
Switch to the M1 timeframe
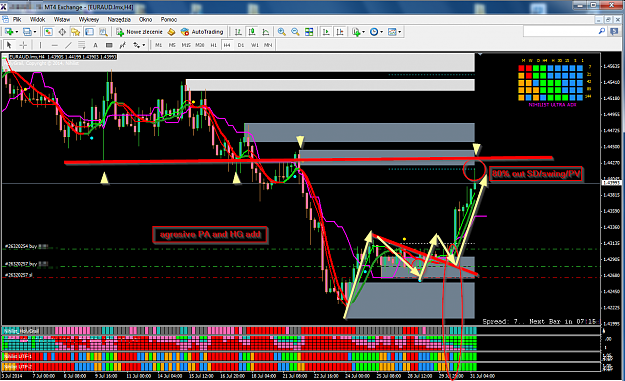(x=158, y=45)
